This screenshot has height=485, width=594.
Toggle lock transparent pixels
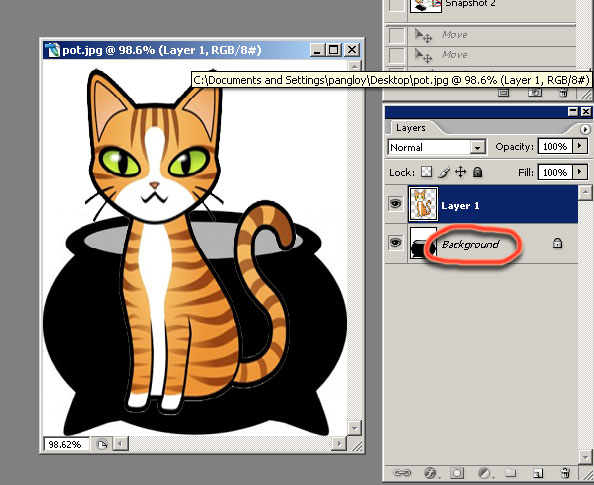427,172
